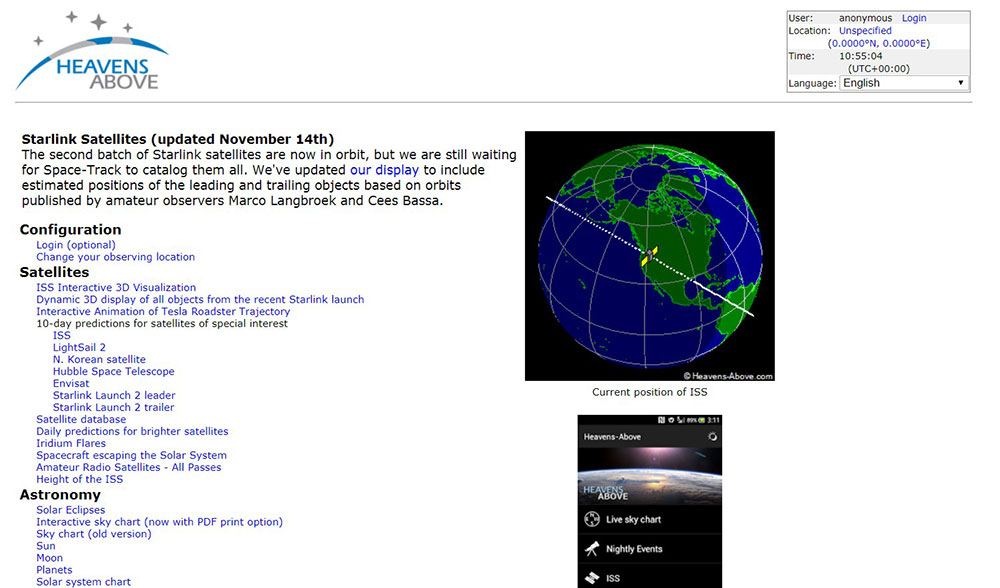The height and width of the screenshot is (588, 1000).
Task: Open Starlink Launch 2 leader predictions
Action: click(x=114, y=395)
